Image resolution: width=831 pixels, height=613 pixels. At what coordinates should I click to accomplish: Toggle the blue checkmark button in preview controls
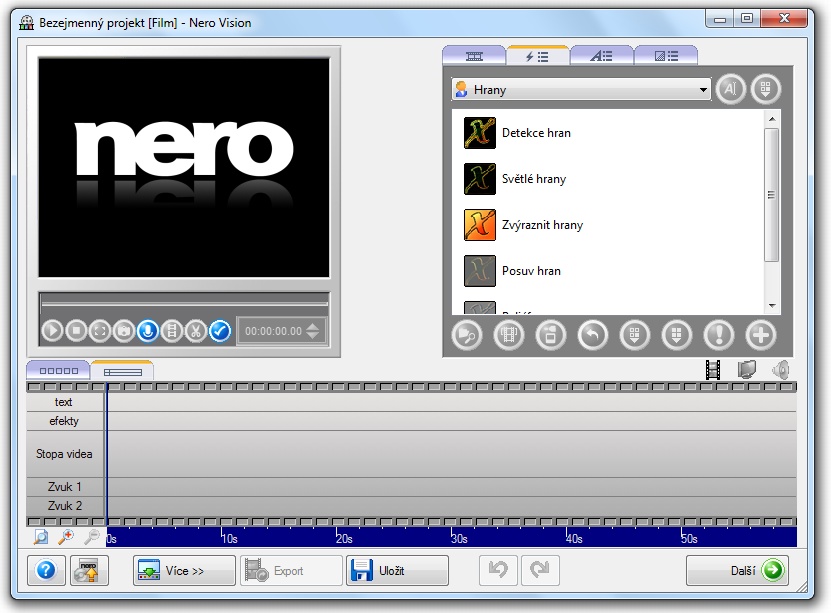[220, 331]
